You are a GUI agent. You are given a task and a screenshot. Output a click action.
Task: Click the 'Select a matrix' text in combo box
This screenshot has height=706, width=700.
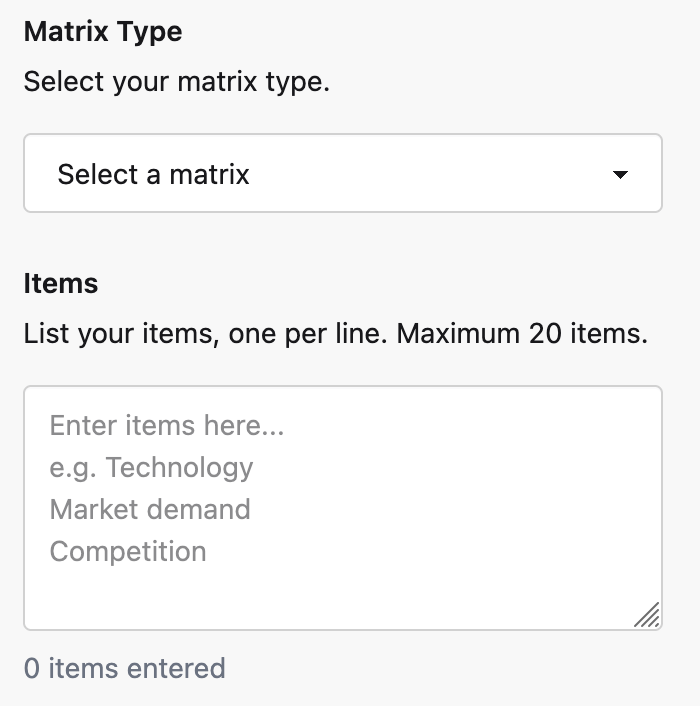[x=153, y=175]
